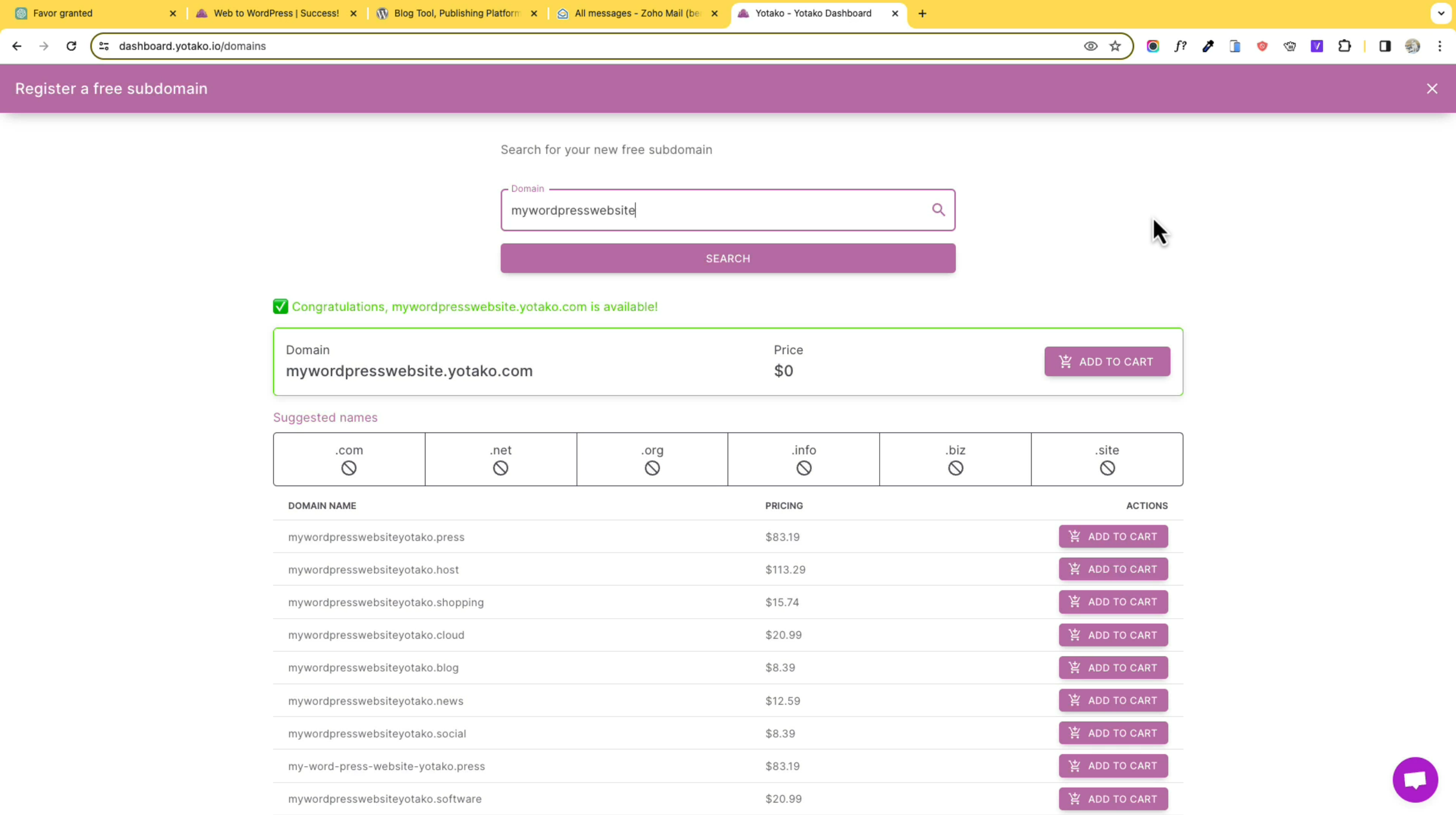The width and height of the screenshot is (1456, 815).
Task: Bookmark this page with the star icon
Action: point(1115,46)
